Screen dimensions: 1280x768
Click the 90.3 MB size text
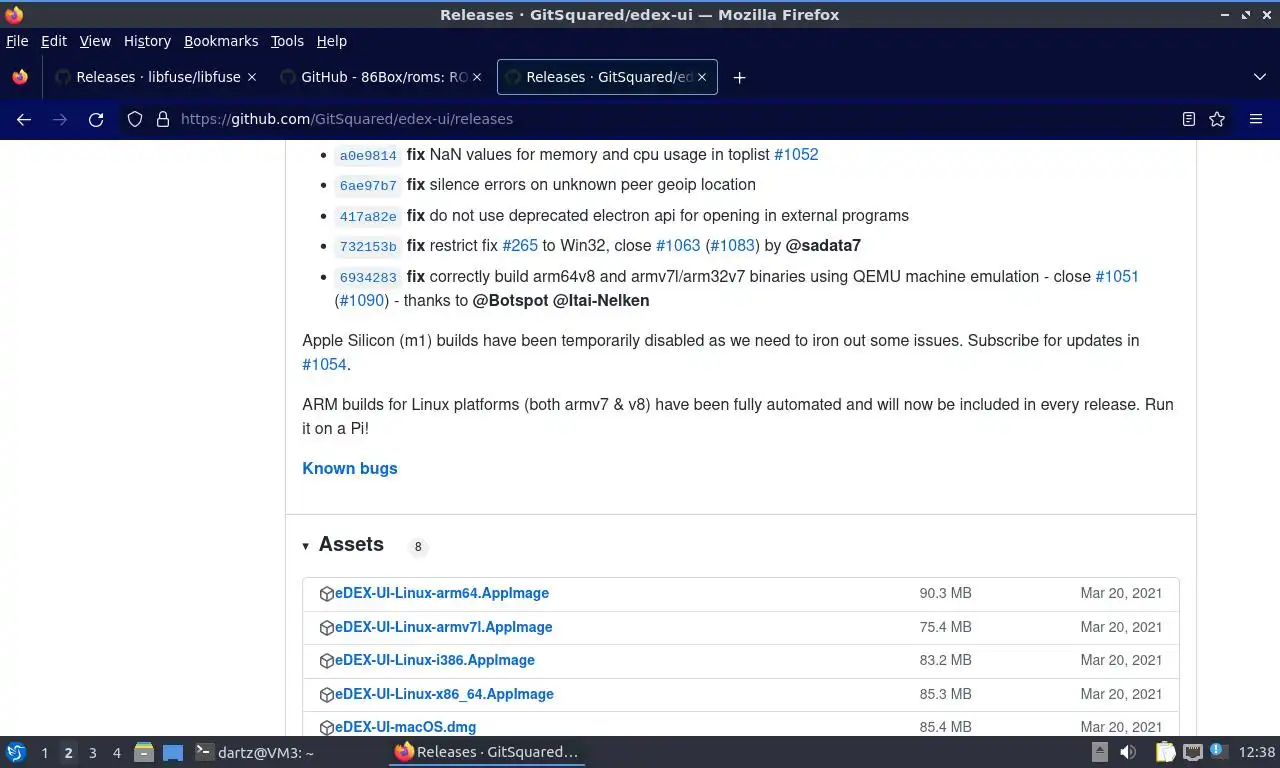[946, 593]
